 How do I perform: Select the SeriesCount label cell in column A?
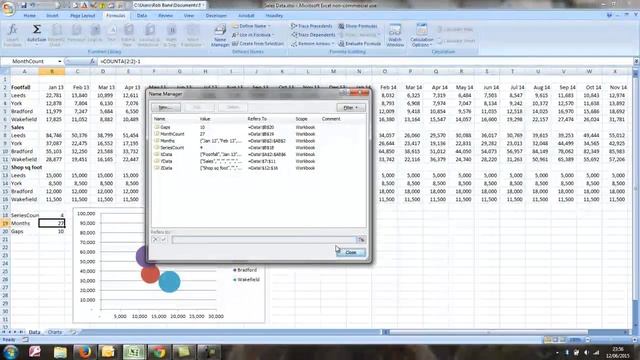pyautogui.click(x=24, y=215)
